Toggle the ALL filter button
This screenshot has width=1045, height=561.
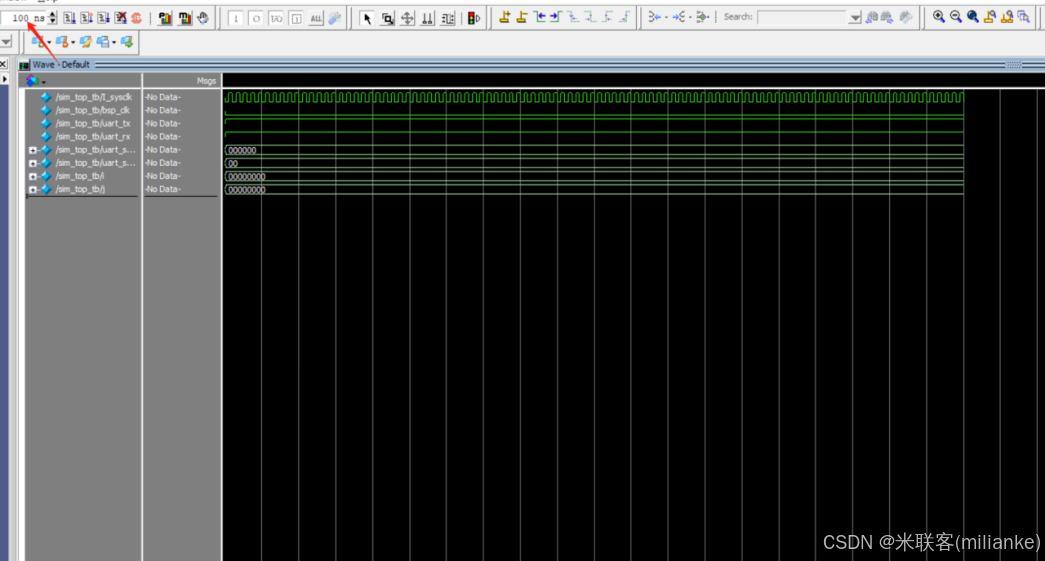(x=316, y=19)
